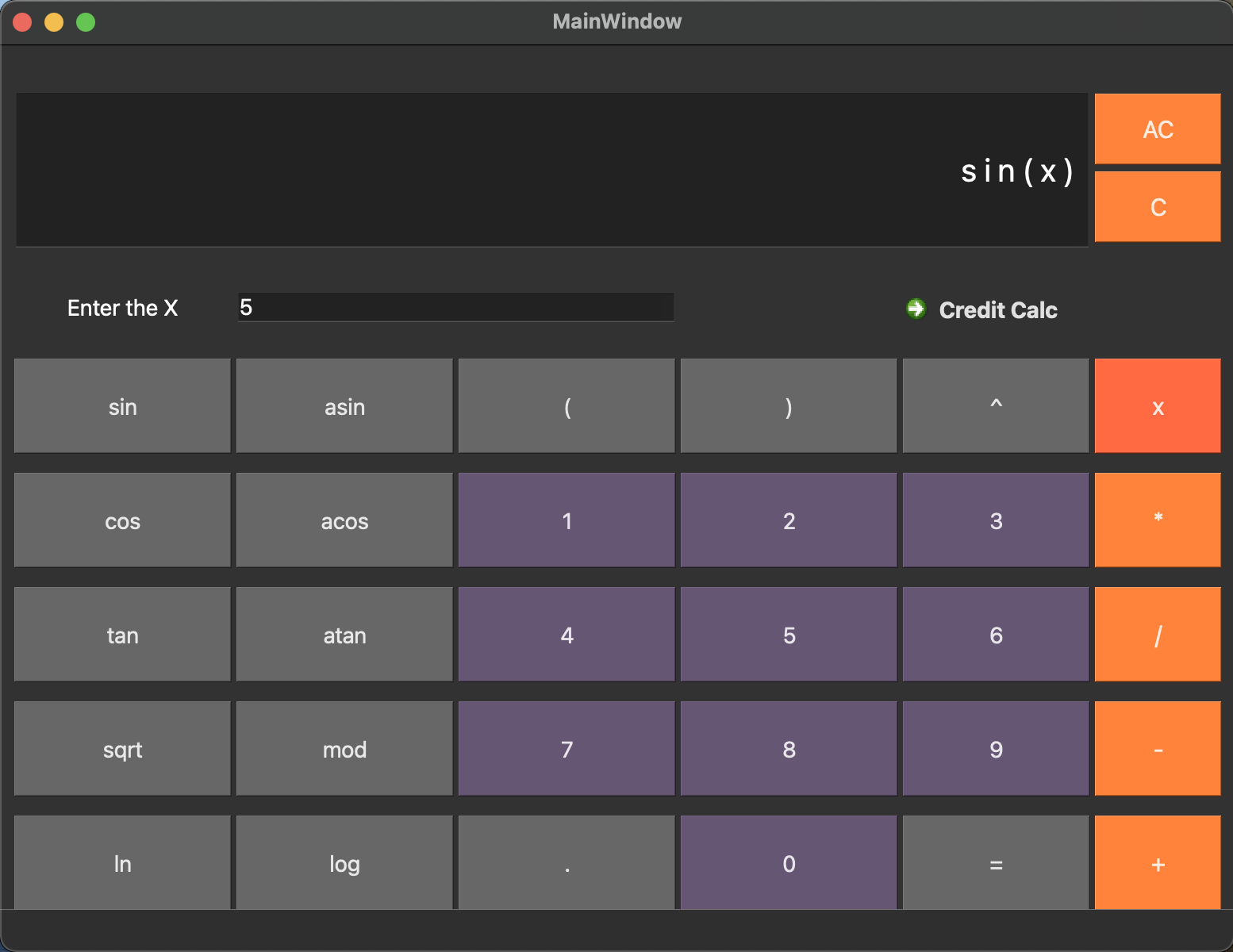This screenshot has height=952, width=1233.
Task: Click the orange x variable button
Action: coord(1158,405)
